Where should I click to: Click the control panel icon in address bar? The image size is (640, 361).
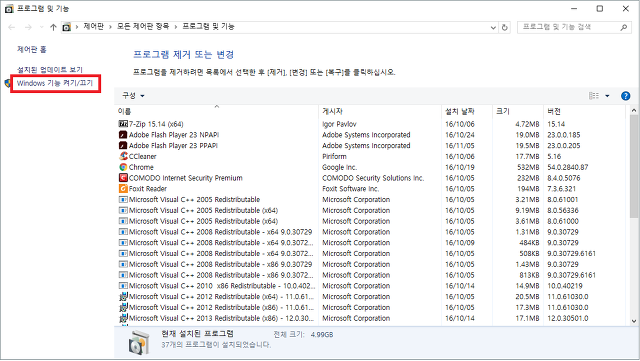66,27
